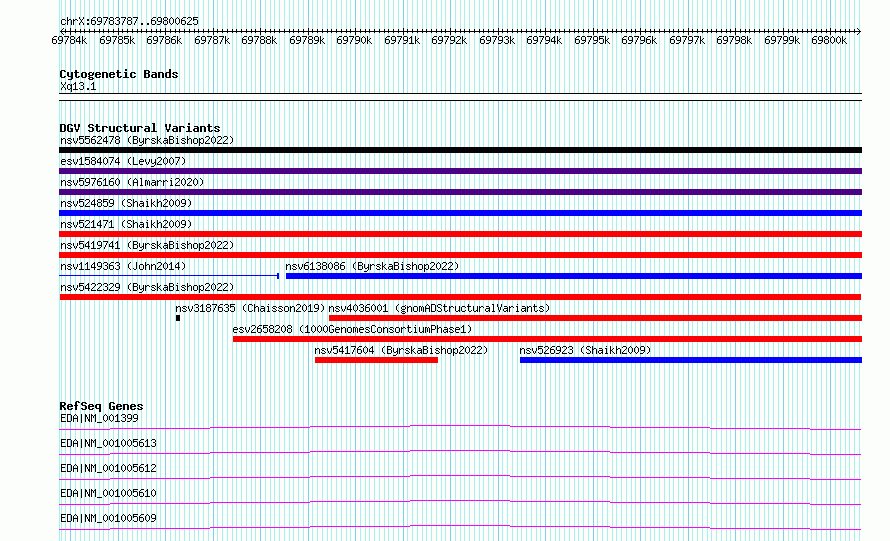Click the 69792k ruler position
890x541 pixels.
pos(449,40)
